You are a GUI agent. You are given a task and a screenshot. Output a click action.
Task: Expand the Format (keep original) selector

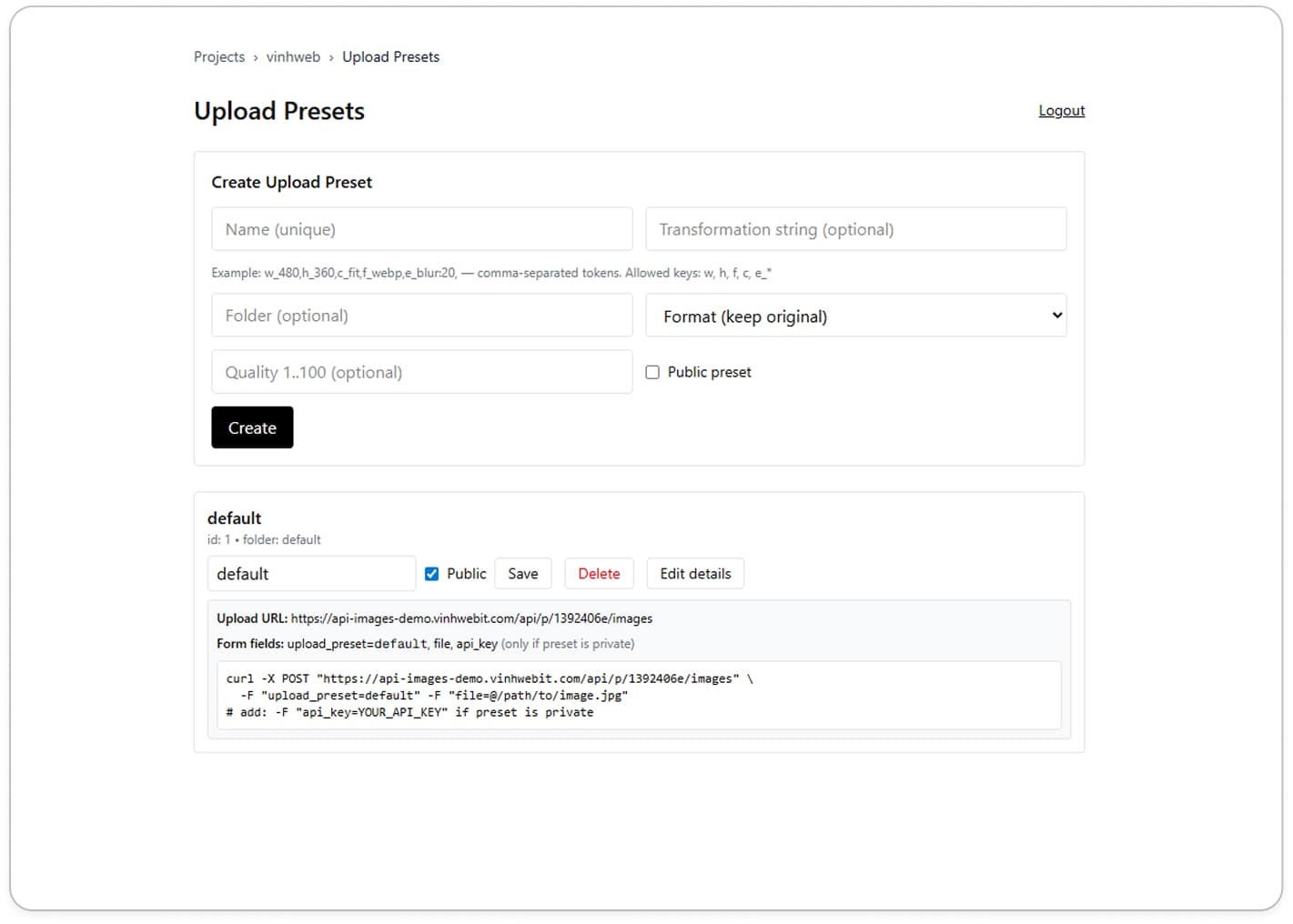(x=855, y=316)
